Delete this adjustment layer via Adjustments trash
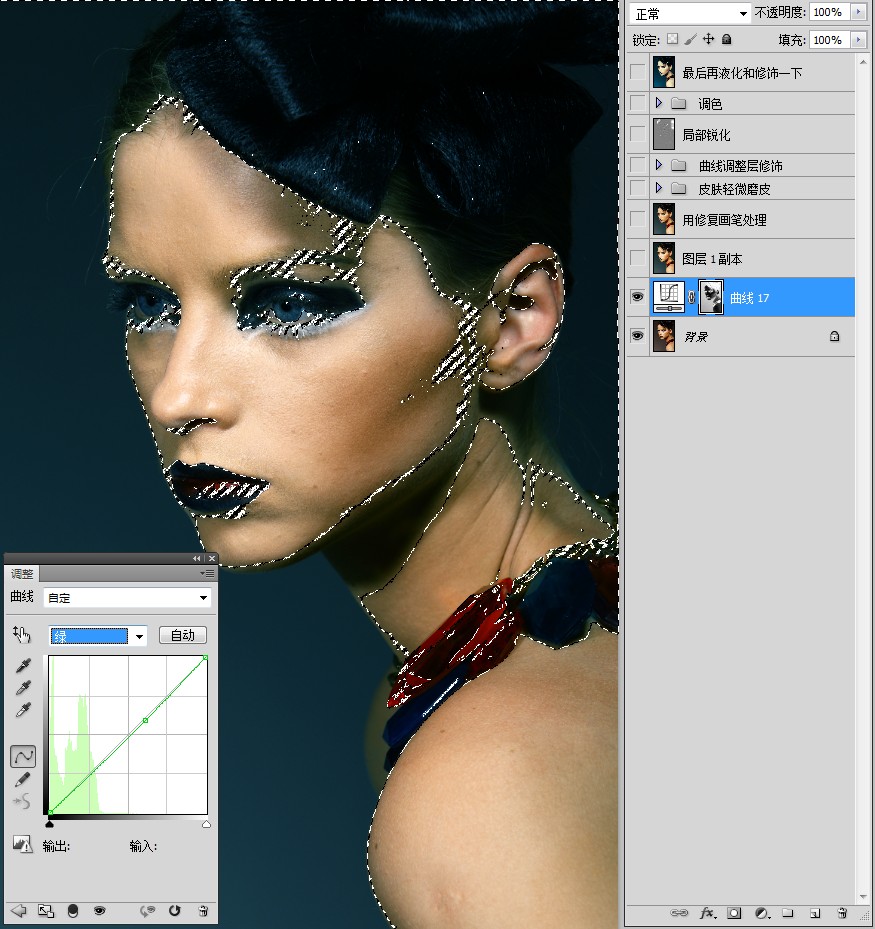The height and width of the screenshot is (929, 875). [203, 911]
